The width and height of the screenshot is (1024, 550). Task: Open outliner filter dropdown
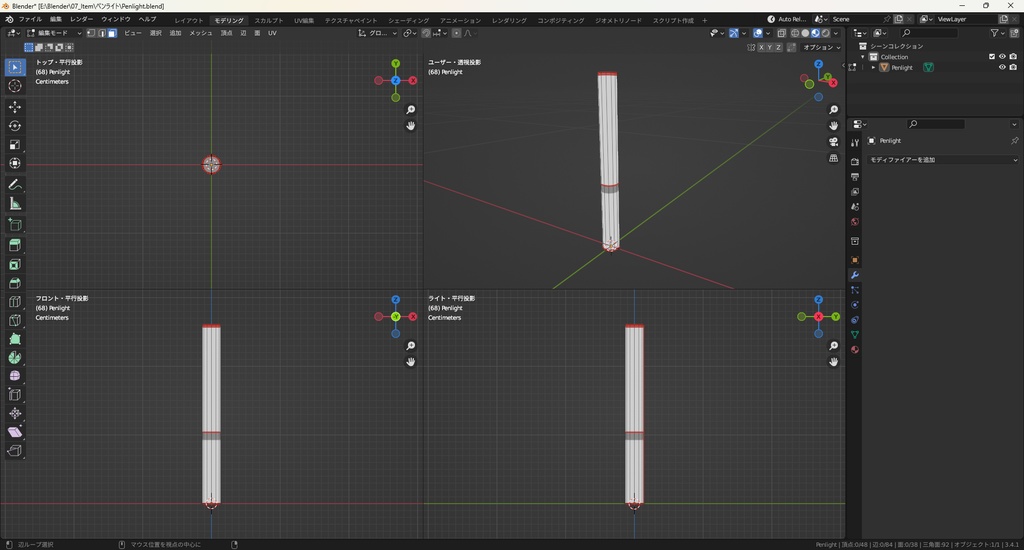point(997,33)
